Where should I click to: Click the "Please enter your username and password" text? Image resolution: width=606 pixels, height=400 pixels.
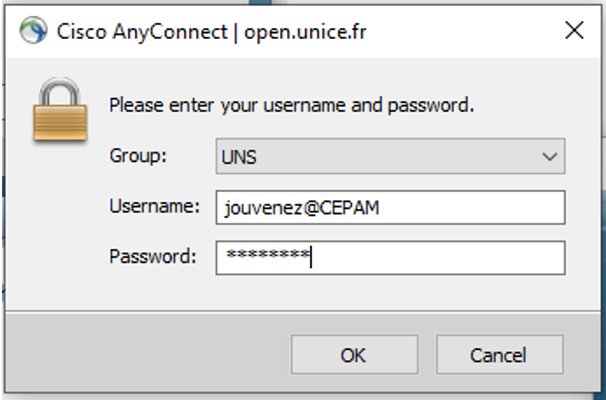coord(291,105)
